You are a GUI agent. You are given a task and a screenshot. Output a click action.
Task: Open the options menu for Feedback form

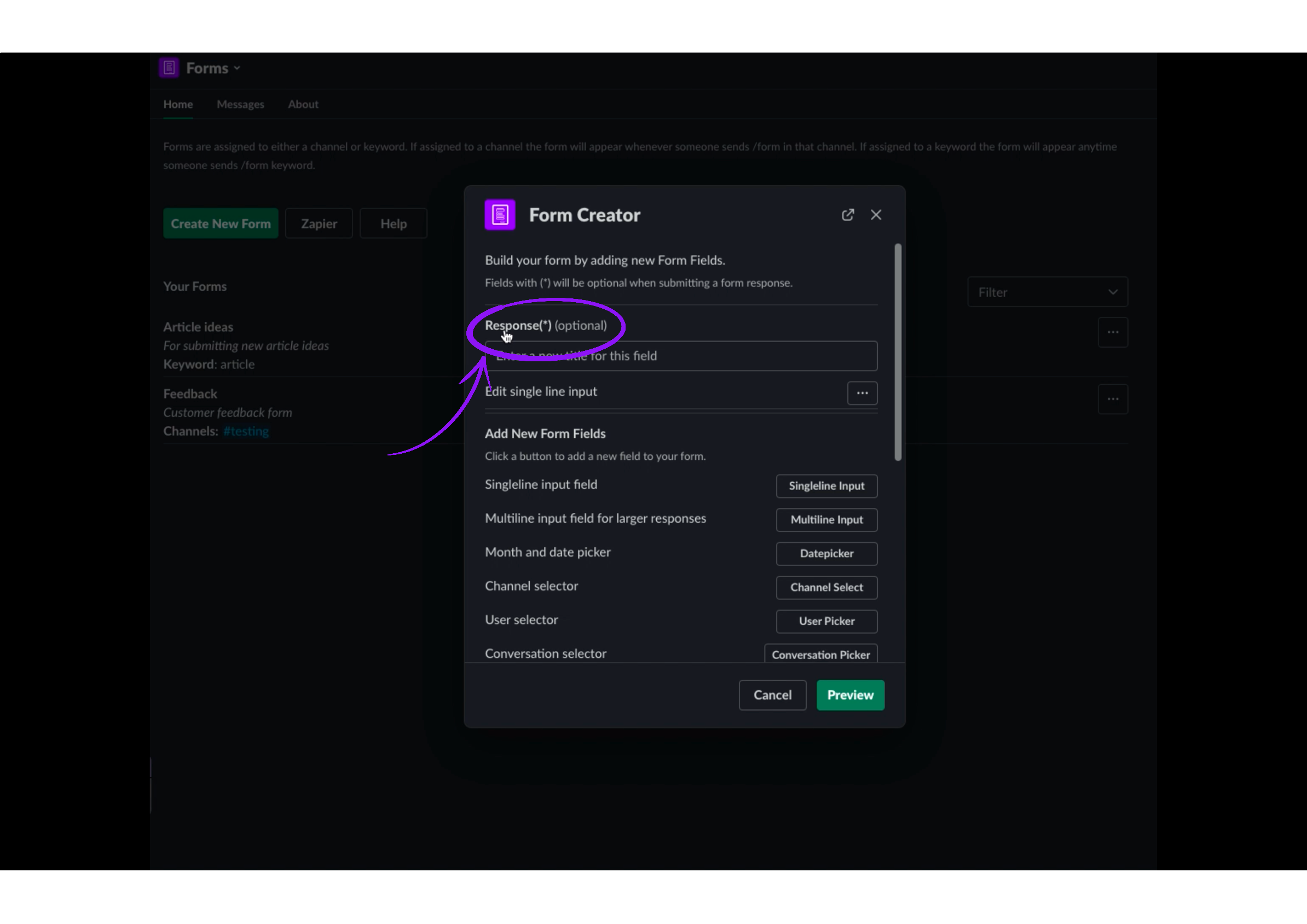tap(1112, 399)
